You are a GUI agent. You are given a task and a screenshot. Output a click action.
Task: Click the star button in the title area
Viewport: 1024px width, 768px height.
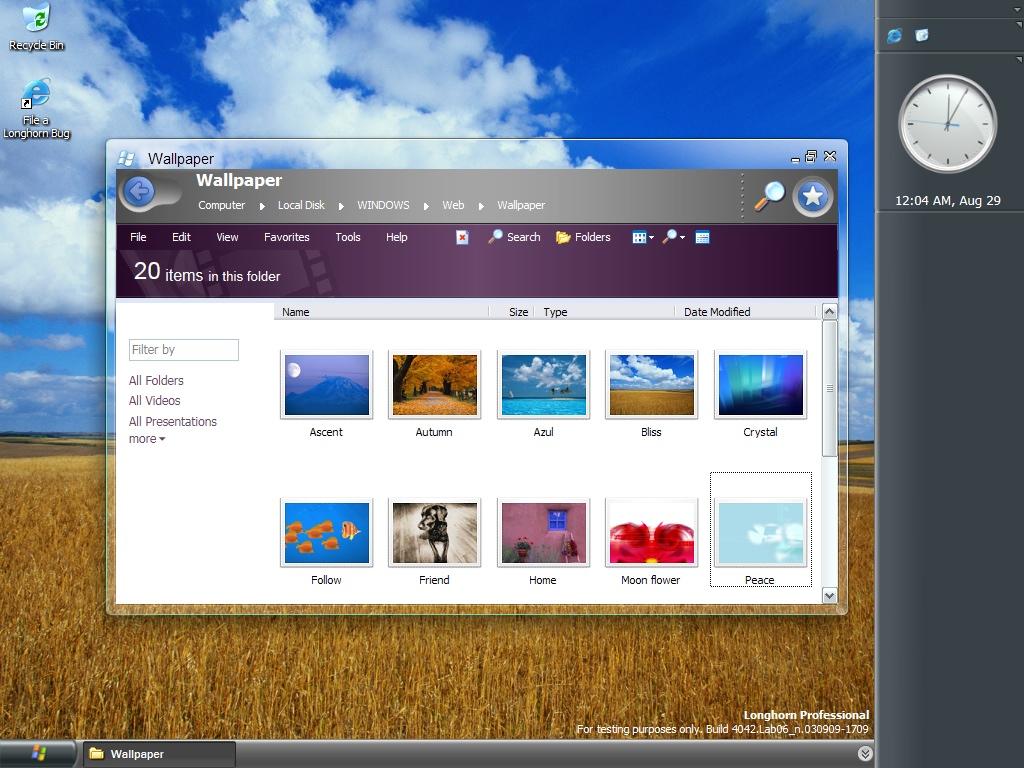coord(813,196)
